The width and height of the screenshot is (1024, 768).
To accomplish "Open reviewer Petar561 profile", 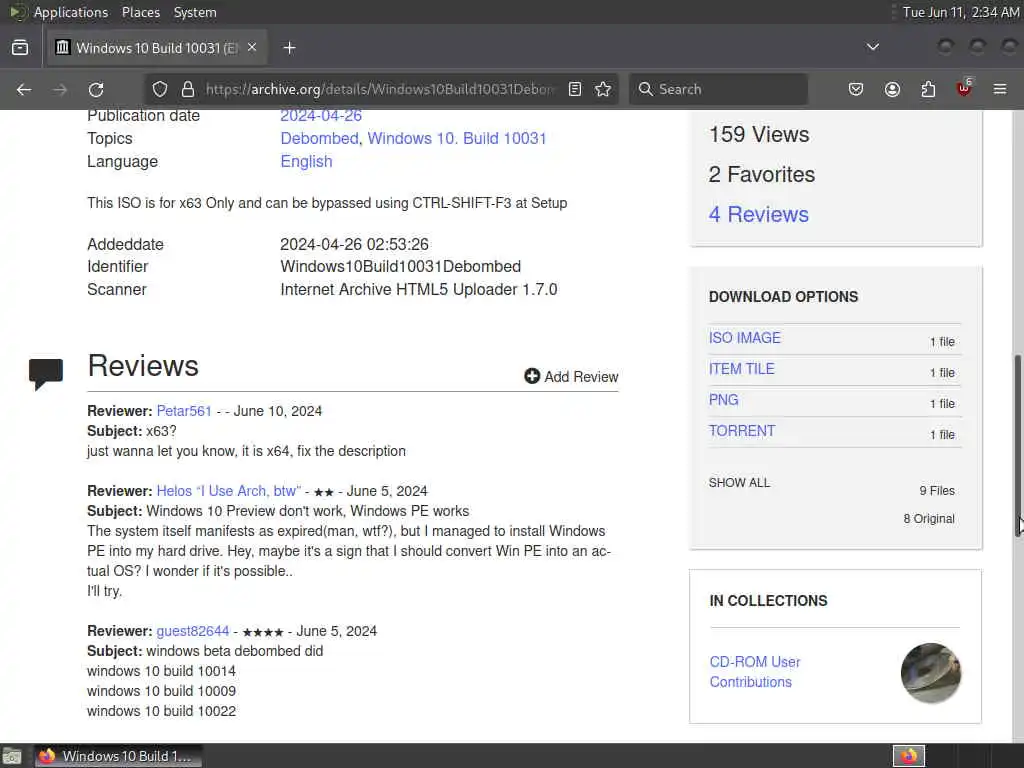I will pyautogui.click(x=184, y=411).
